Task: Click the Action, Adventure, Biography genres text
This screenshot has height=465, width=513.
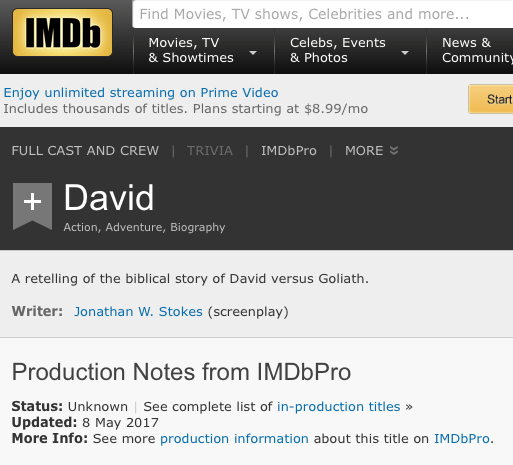Action: (144, 227)
